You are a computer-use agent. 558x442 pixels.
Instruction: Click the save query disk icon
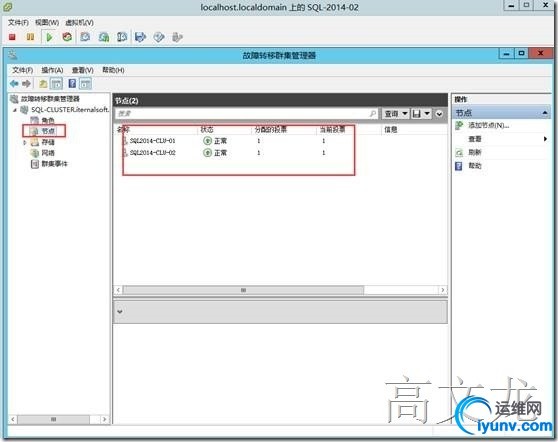tap(416, 114)
